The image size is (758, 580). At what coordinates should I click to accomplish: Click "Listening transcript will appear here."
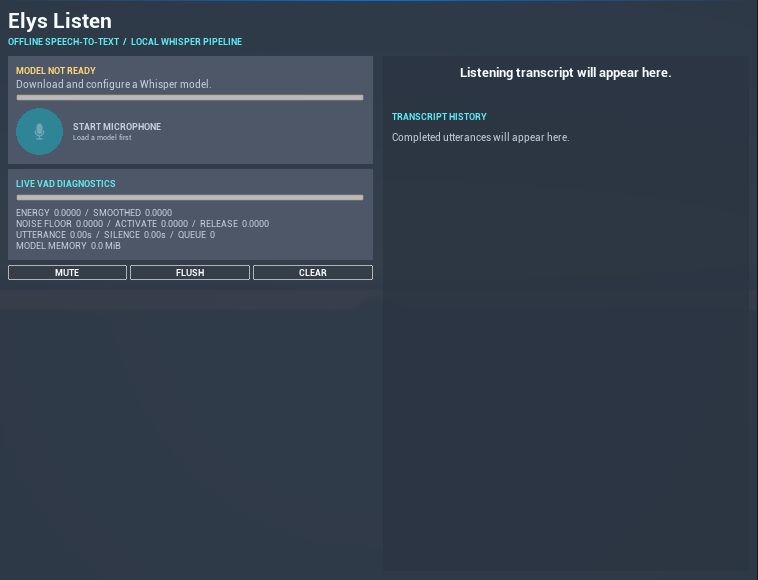pyautogui.click(x=566, y=72)
